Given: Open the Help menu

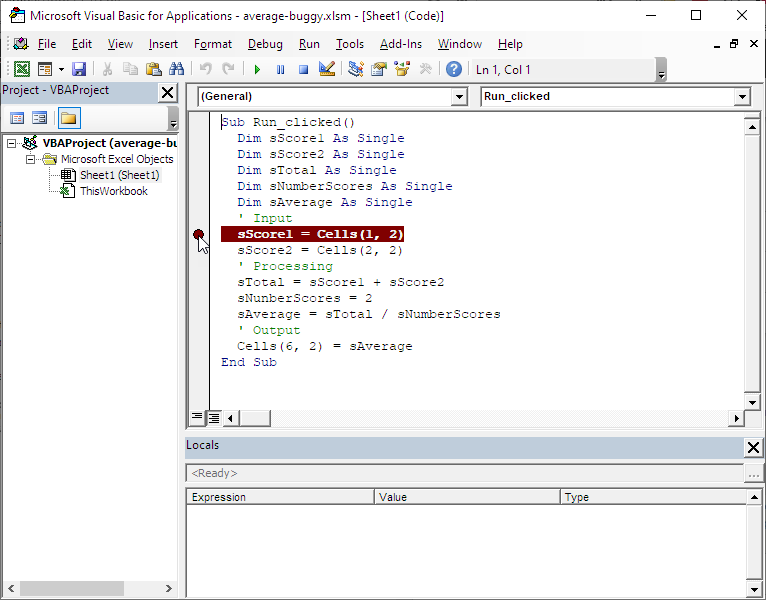Looking at the screenshot, I should click(510, 44).
